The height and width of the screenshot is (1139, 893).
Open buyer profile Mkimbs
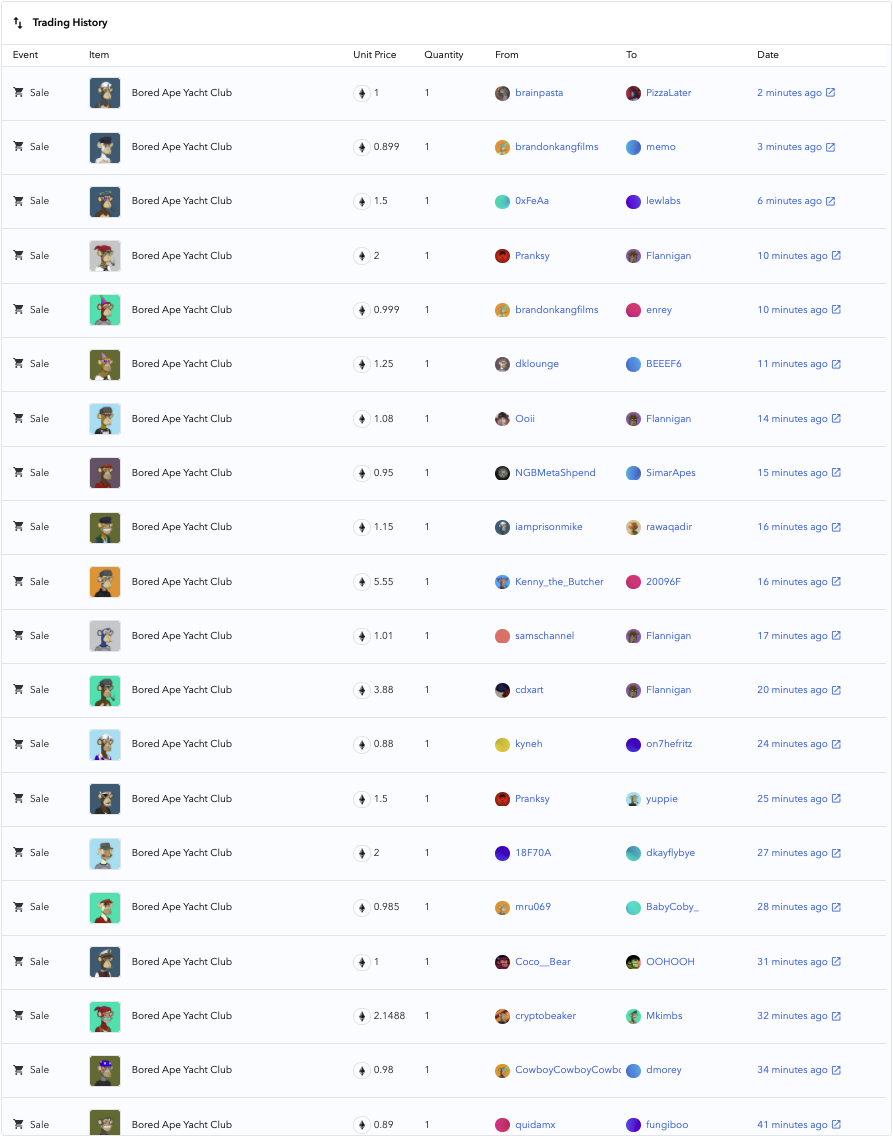point(664,1016)
